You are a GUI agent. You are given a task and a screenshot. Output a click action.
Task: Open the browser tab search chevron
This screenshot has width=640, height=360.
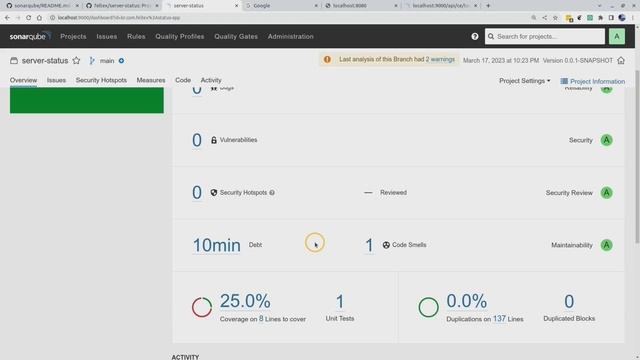click(x=599, y=6)
